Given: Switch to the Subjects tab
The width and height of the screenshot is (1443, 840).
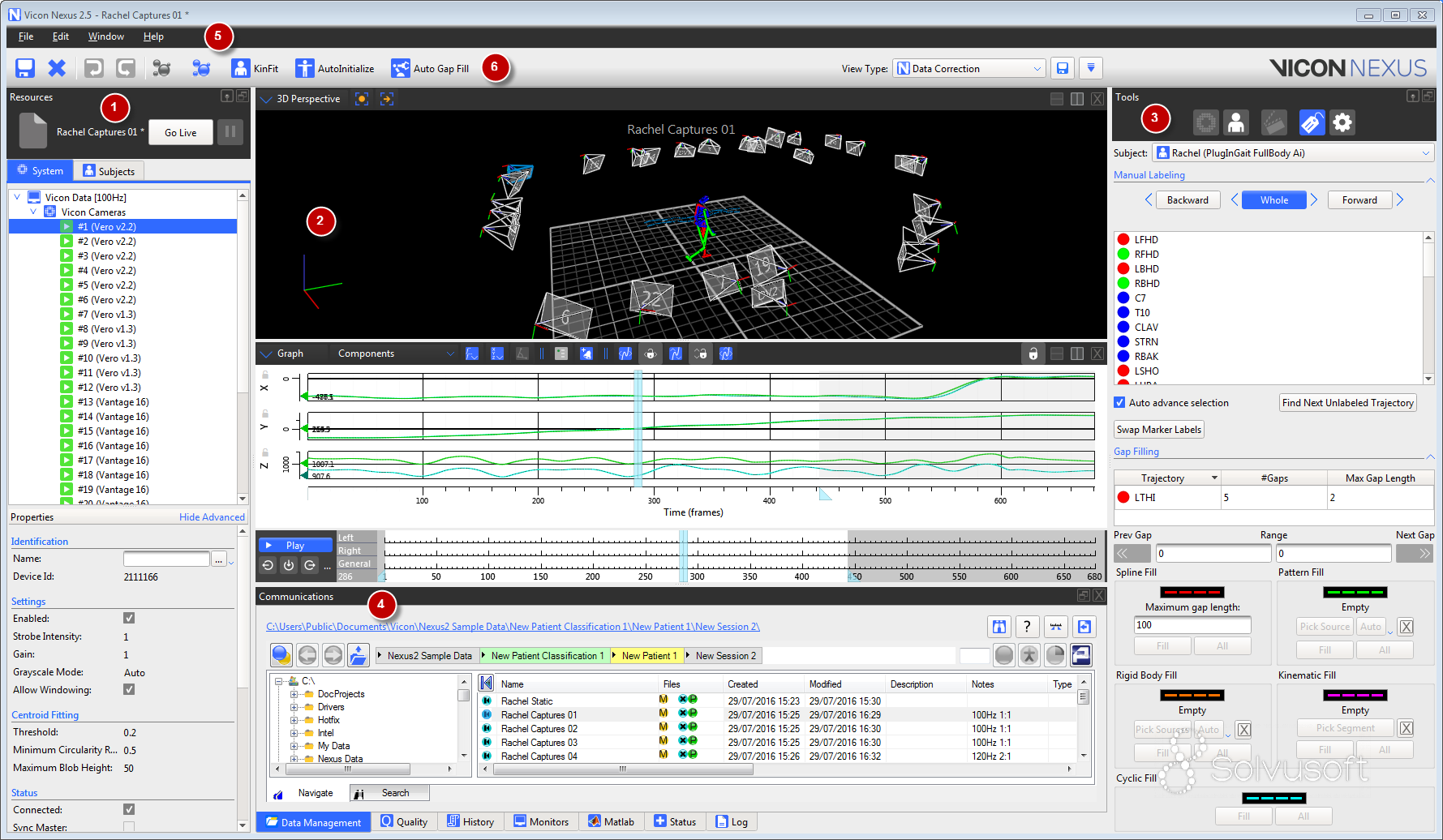Looking at the screenshot, I should pyautogui.click(x=110, y=171).
